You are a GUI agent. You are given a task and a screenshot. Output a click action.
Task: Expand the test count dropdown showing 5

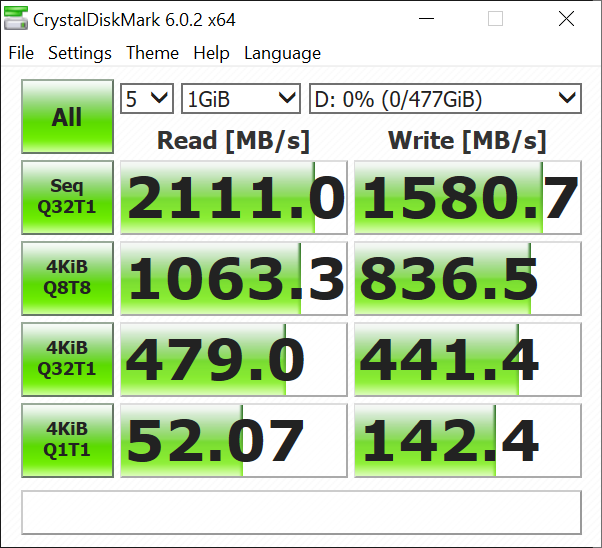point(147,99)
